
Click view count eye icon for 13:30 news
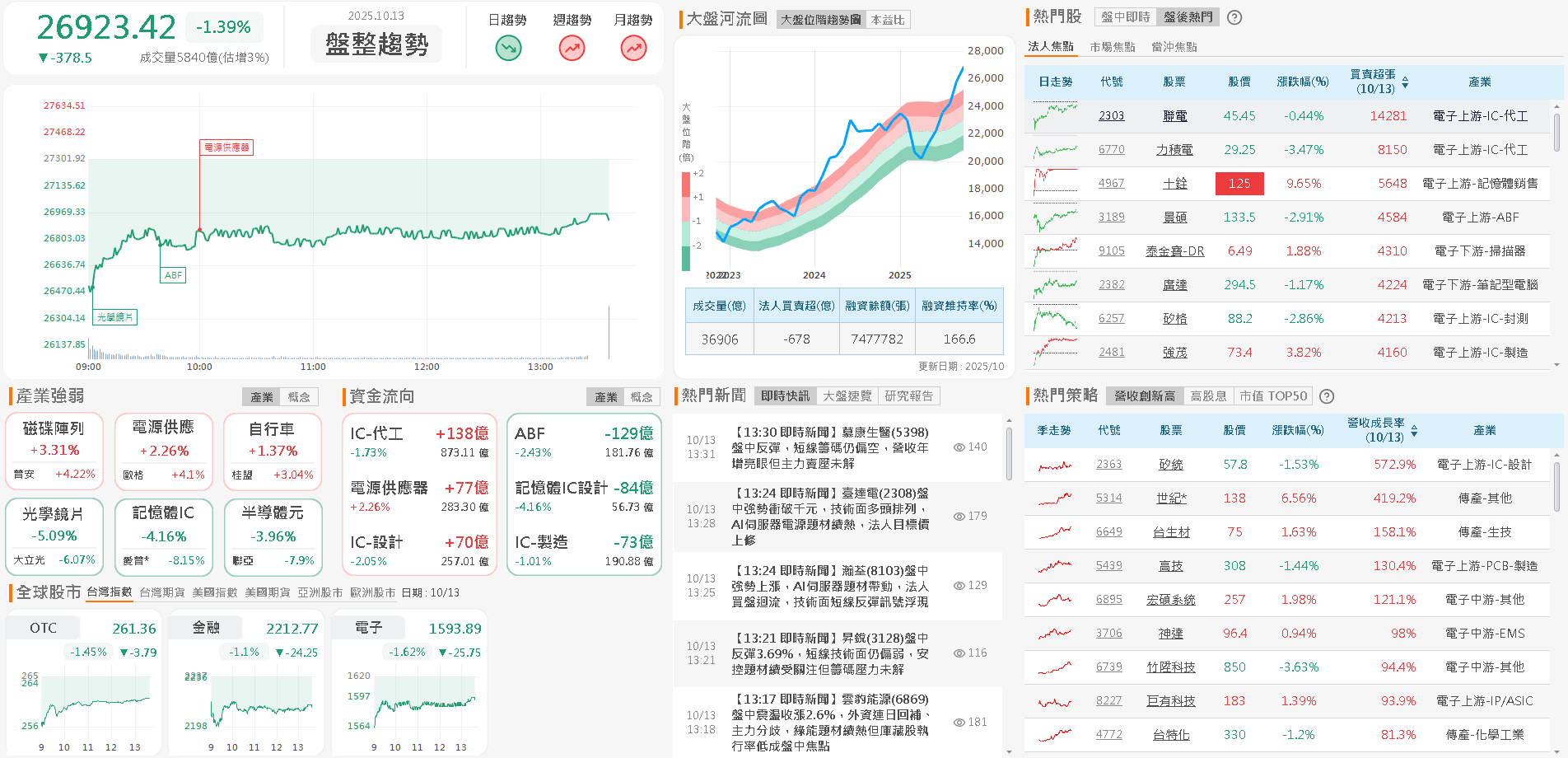tap(959, 447)
